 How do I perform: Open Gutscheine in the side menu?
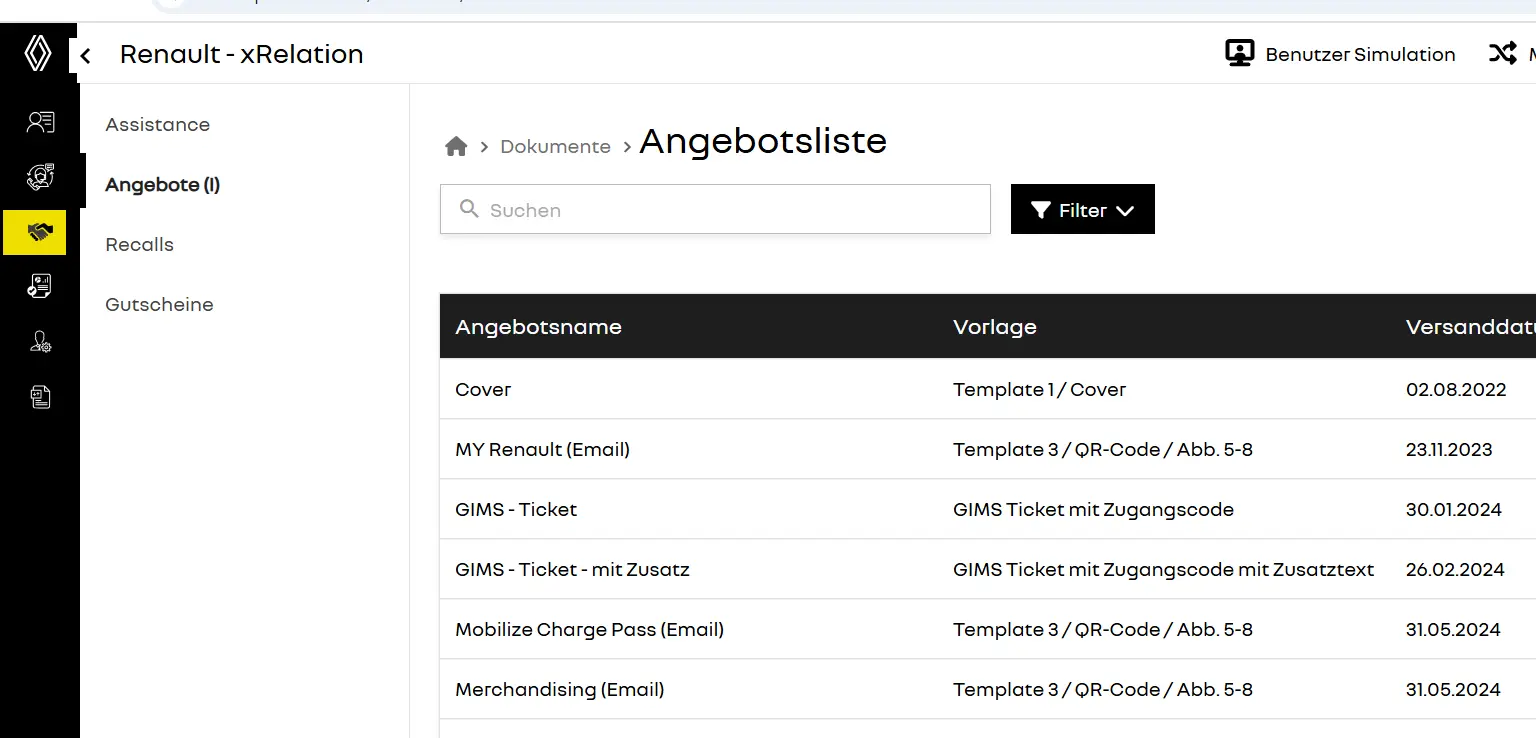160,305
